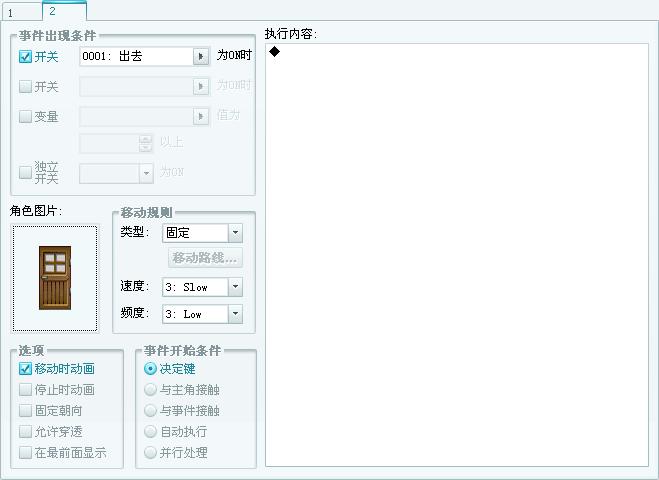Click the door character graphic thumbnail
Screen dimensions: 659x480
click(55, 278)
